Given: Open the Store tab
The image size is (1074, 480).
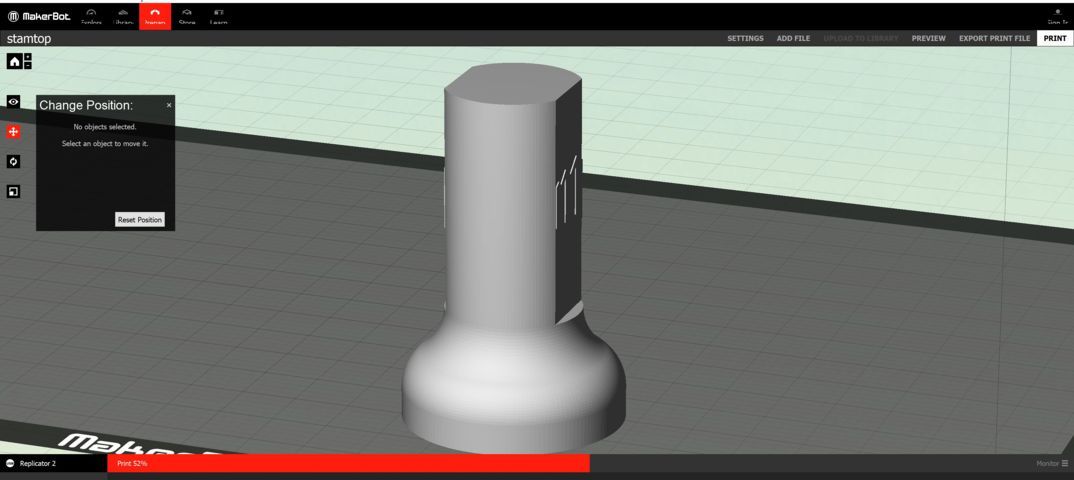Looking at the screenshot, I should pos(187,16).
